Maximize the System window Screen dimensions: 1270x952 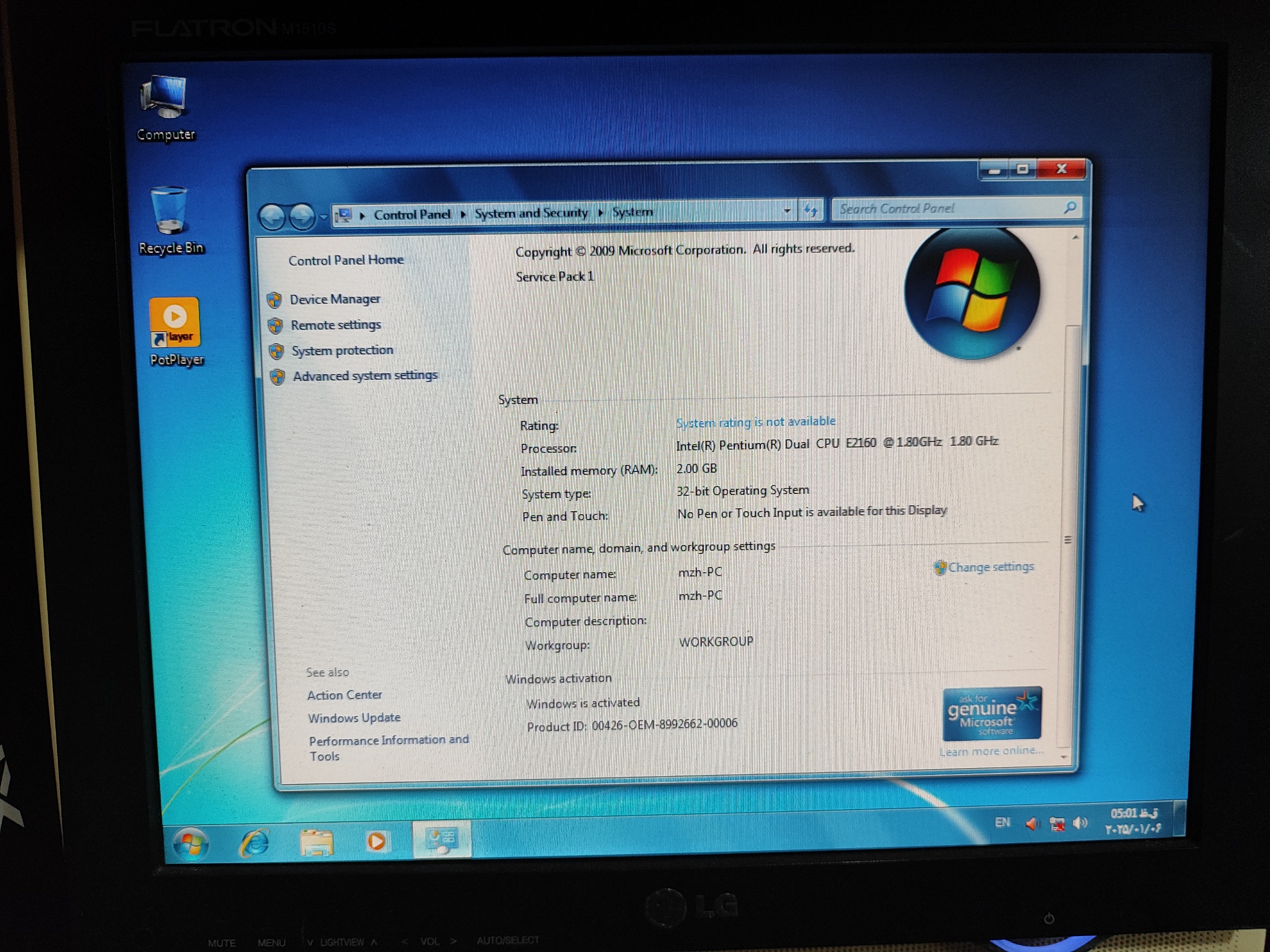pyautogui.click(x=1022, y=169)
